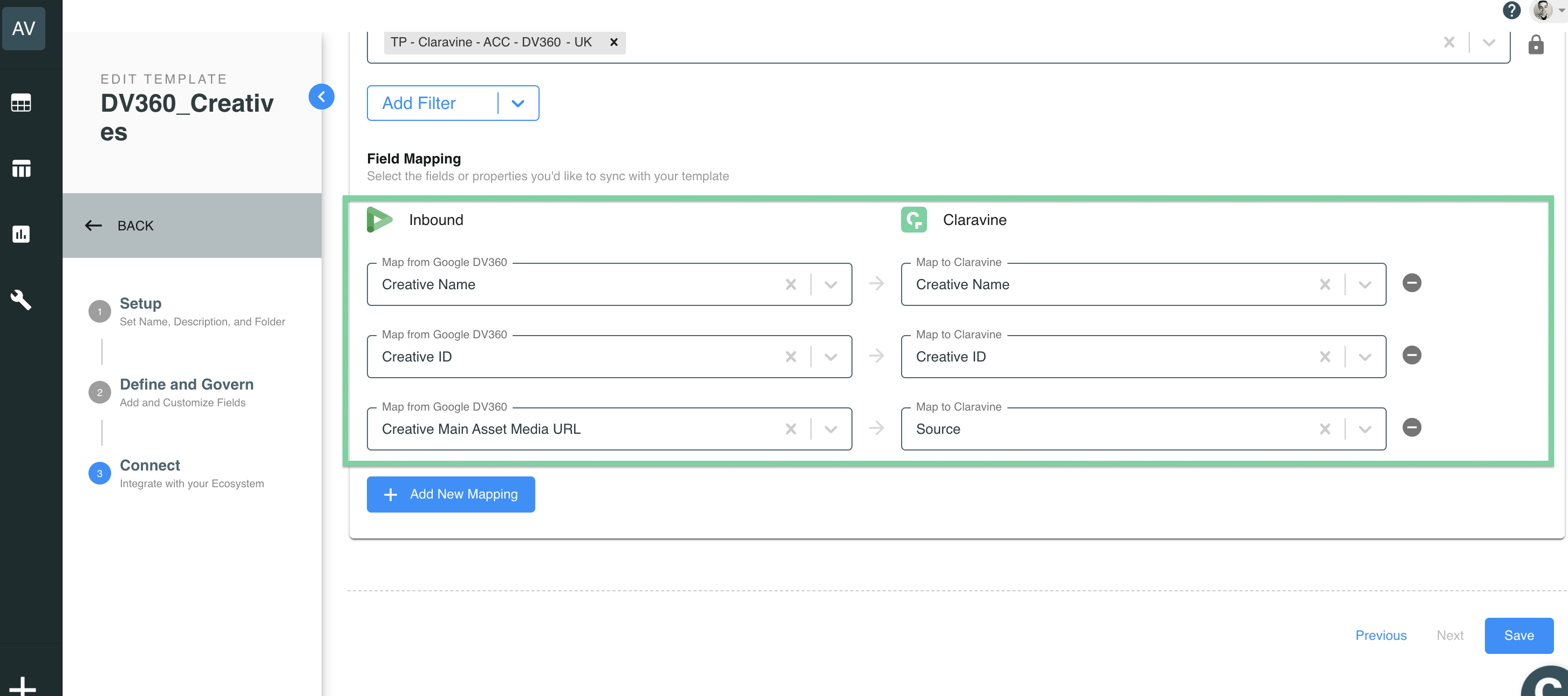Clear the DV360 Creative ID source field
Screen dimensions: 1568x696
point(790,357)
